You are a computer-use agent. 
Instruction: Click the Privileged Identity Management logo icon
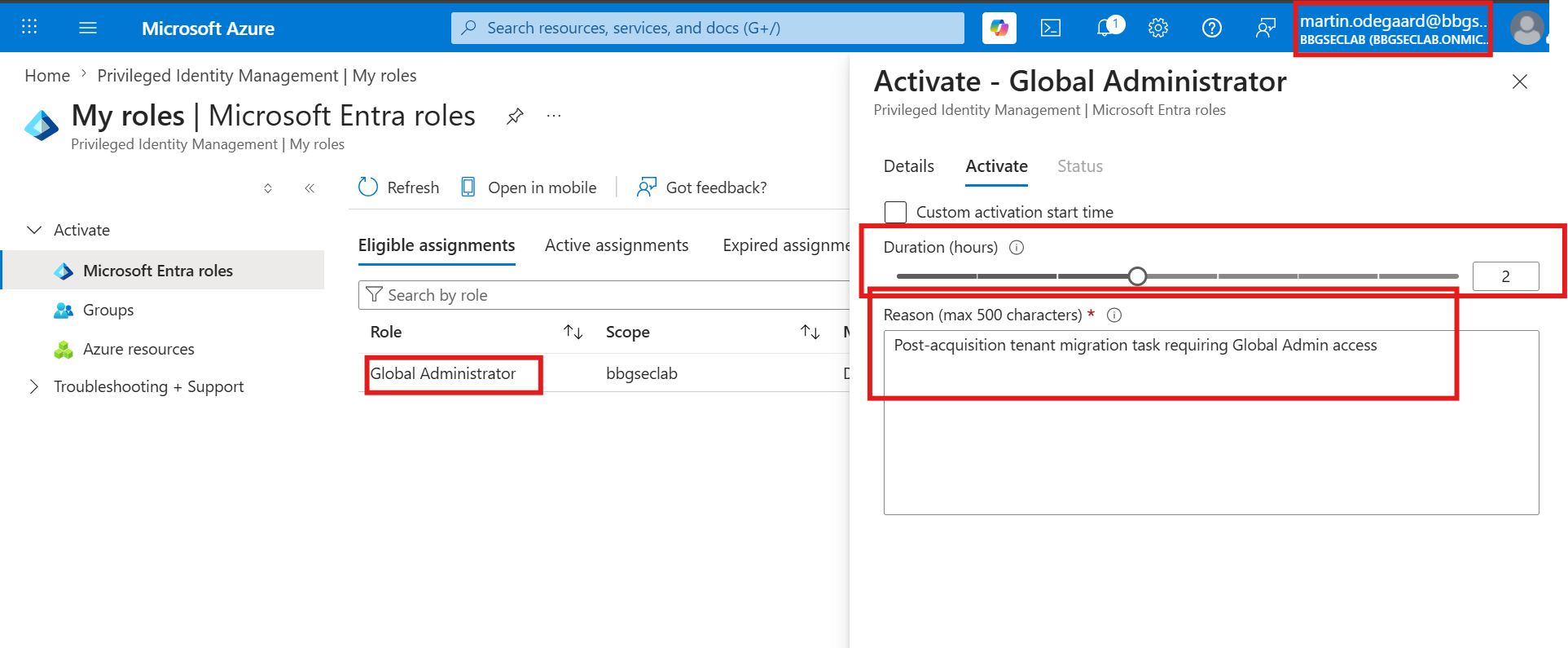click(x=42, y=126)
